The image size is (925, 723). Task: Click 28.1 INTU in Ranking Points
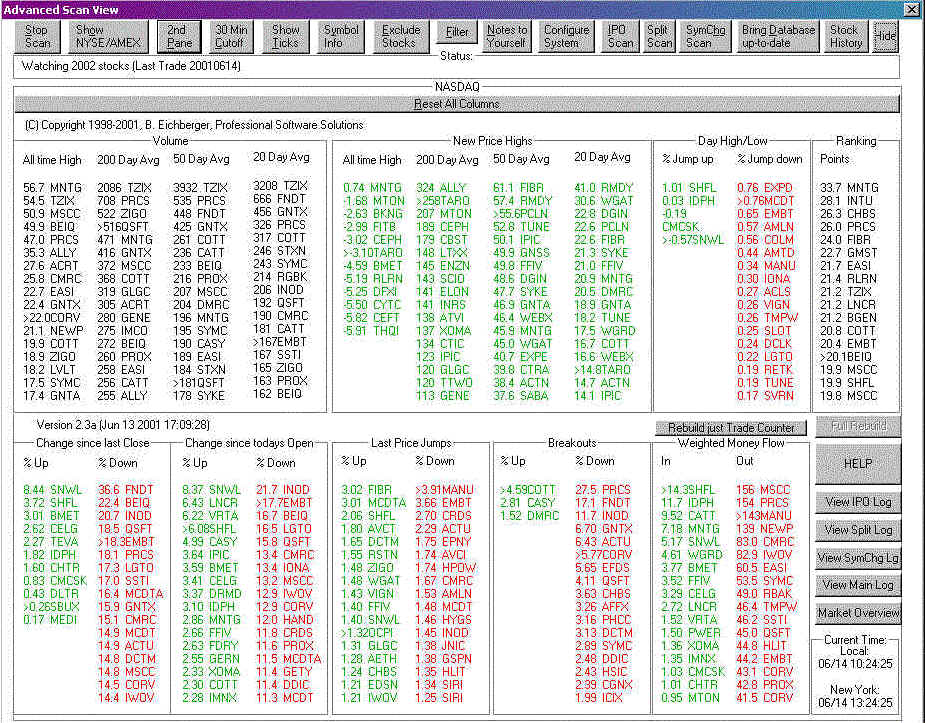point(846,201)
